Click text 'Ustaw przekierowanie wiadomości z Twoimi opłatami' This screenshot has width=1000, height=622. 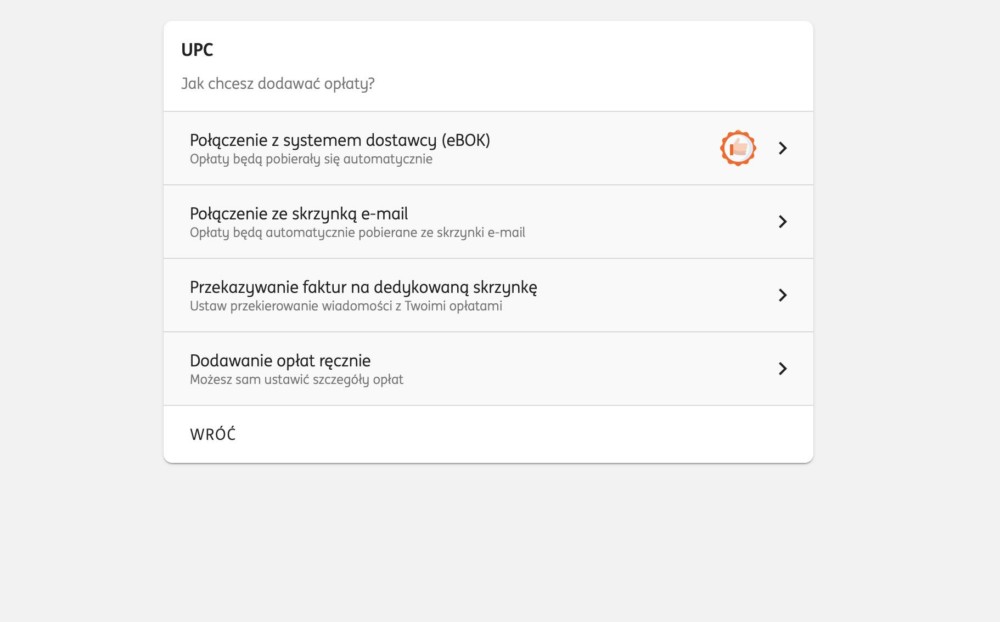[x=346, y=306]
